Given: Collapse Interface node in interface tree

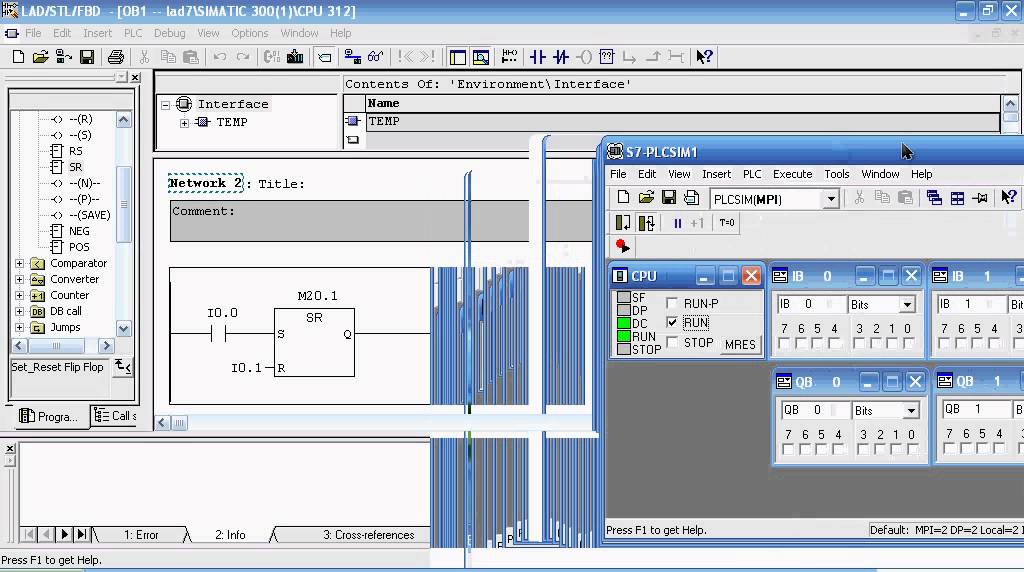Looking at the screenshot, I should (x=165, y=104).
